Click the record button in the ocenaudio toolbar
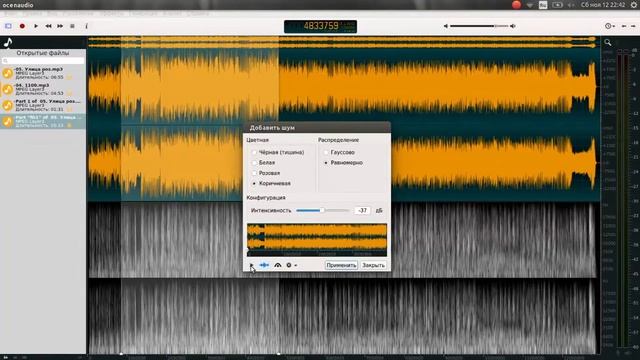Screen dimensions: 640x360 (x=22, y=26)
